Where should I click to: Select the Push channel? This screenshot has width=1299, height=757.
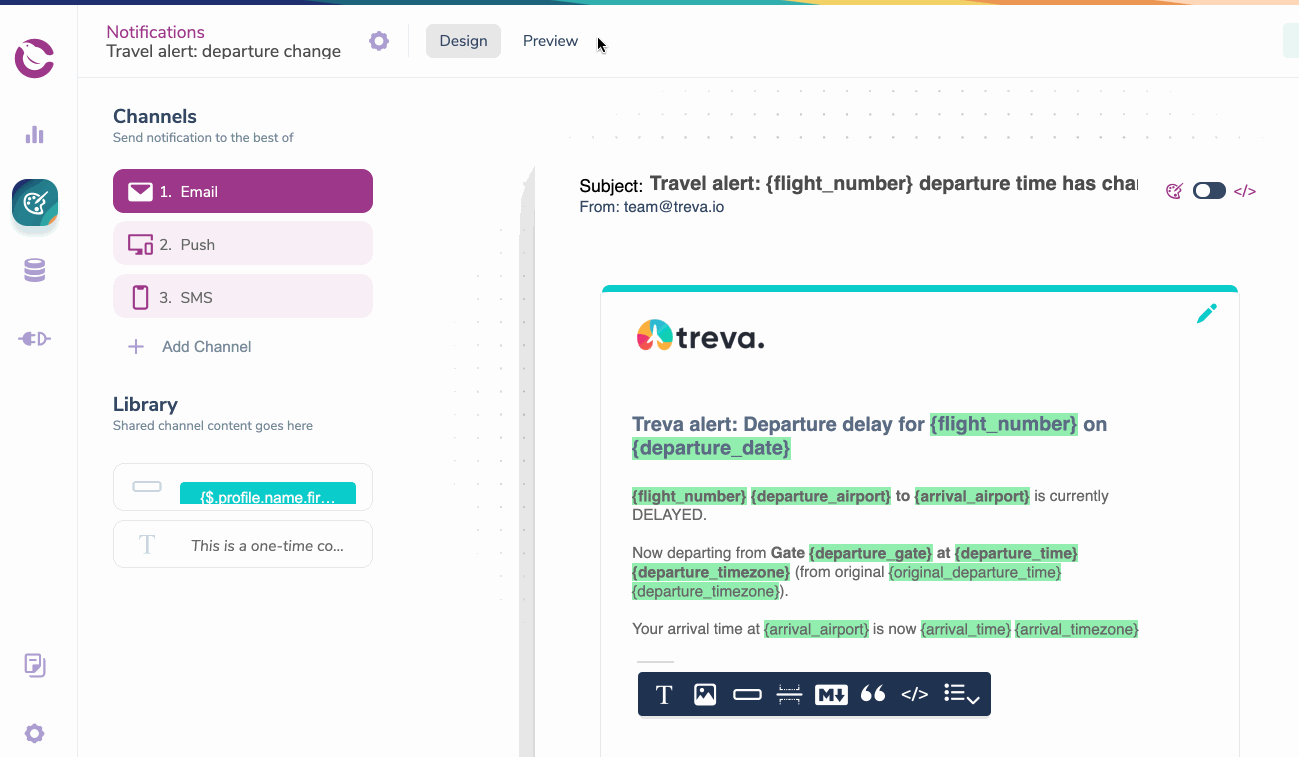pyautogui.click(x=243, y=244)
